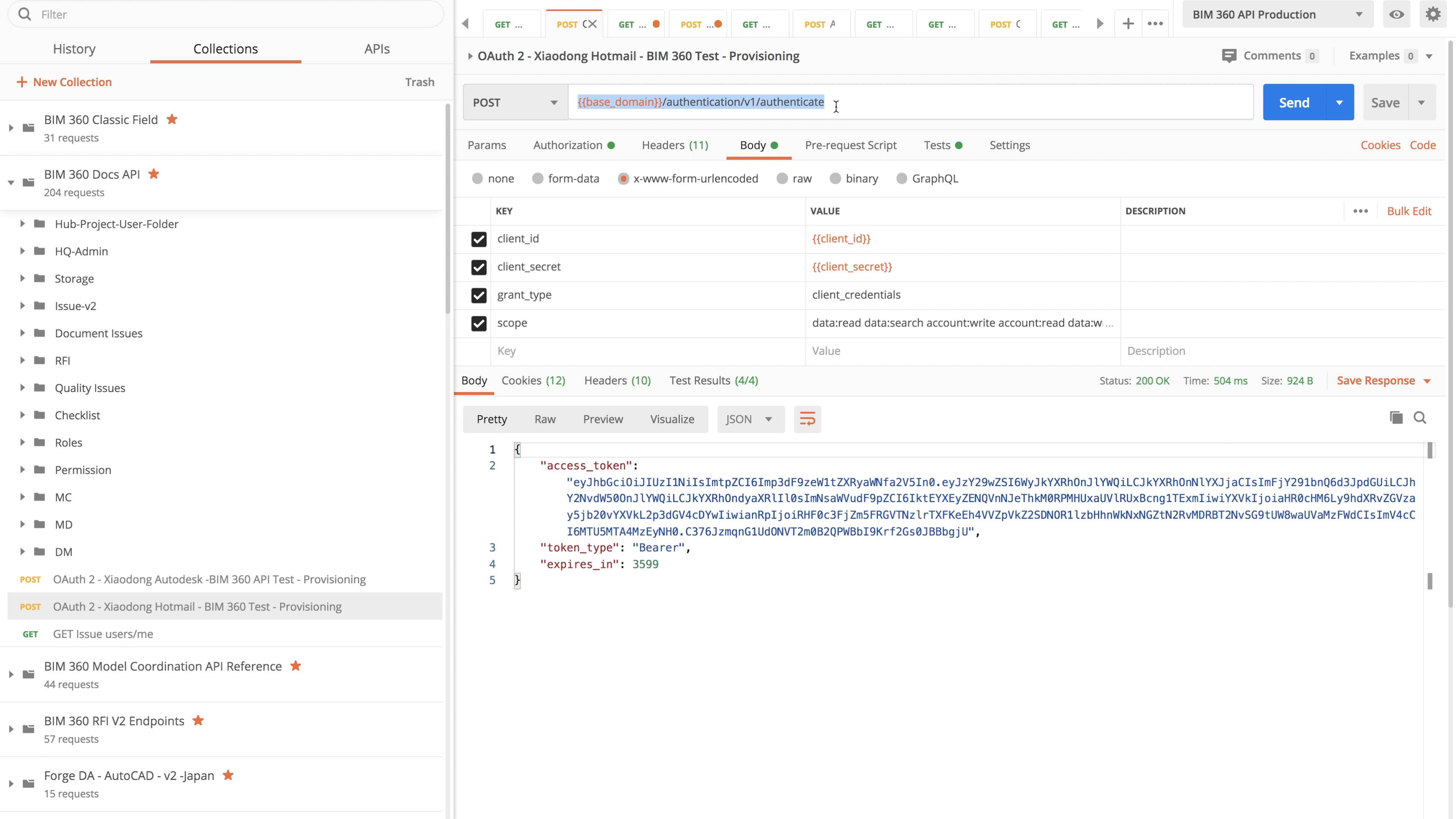The image size is (1456, 819).
Task: Open the tab options three-dot menu
Action: click(1155, 24)
